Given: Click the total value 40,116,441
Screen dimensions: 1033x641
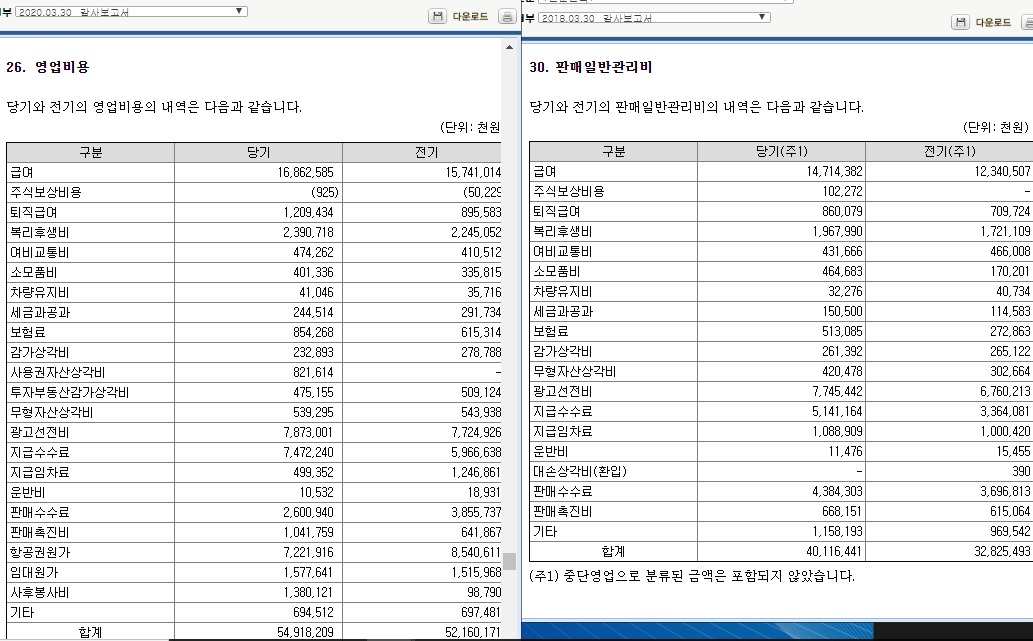Looking at the screenshot, I should click(834, 551).
